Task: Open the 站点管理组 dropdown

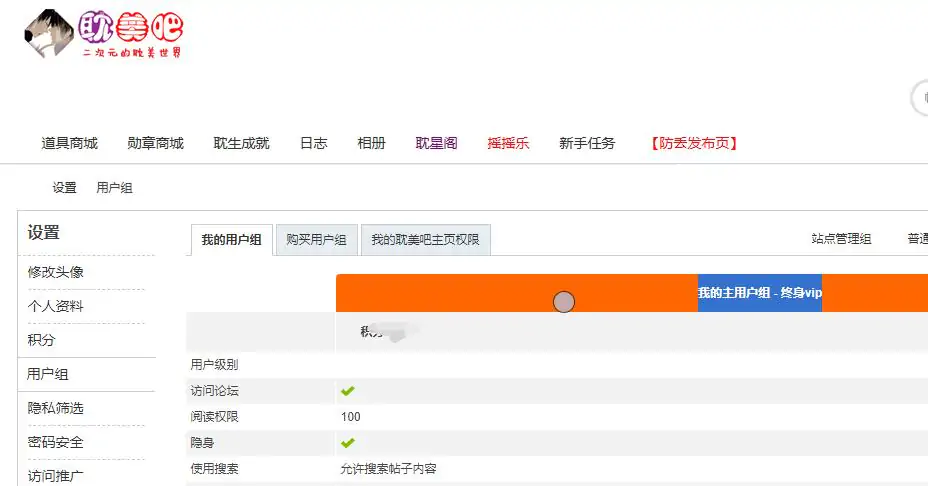Action: coord(841,239)
